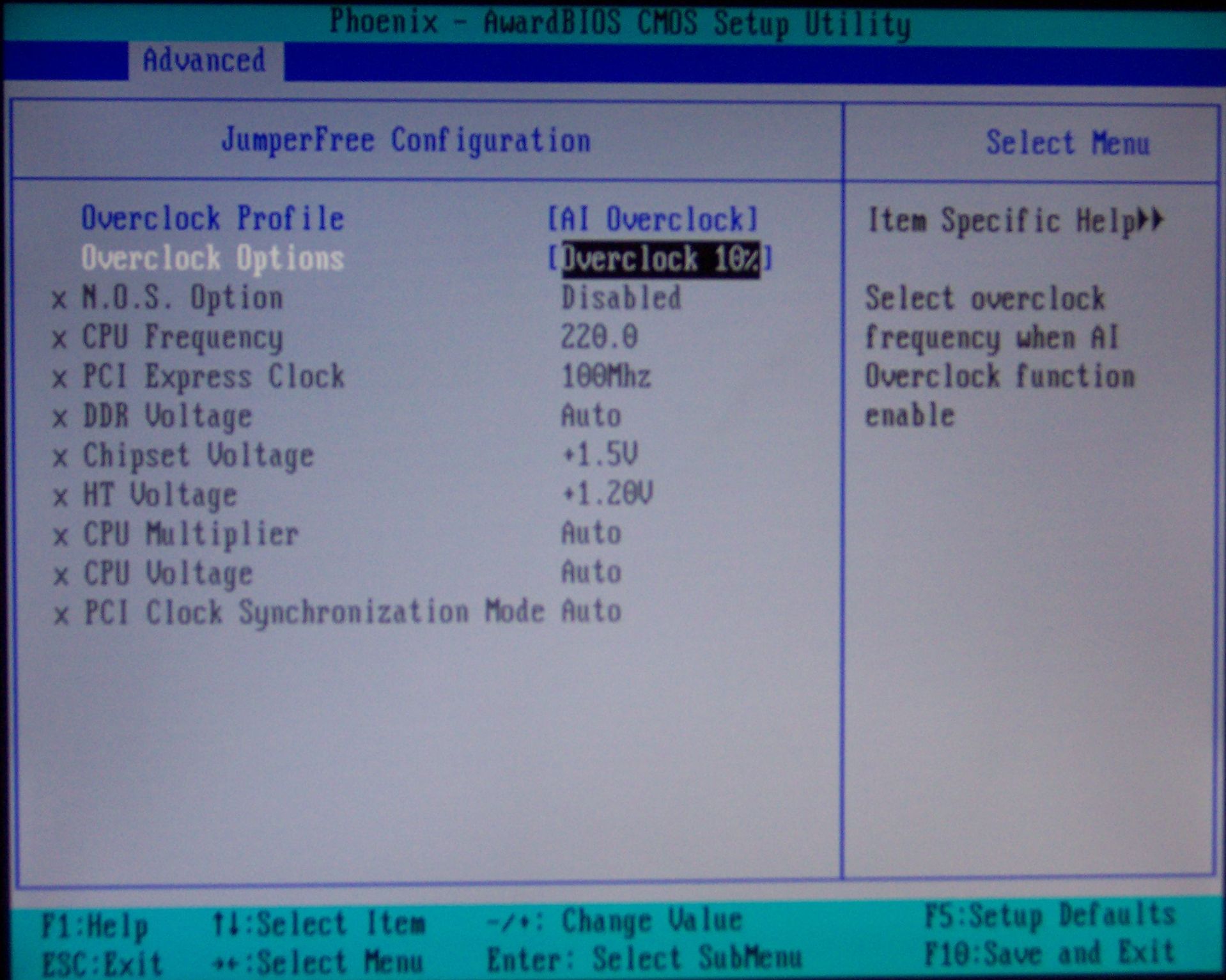The image size is (1226, 980).
Task: Click the +1.5V chipset voltage value
Action: pyautogui.click(x=600, y=455)
